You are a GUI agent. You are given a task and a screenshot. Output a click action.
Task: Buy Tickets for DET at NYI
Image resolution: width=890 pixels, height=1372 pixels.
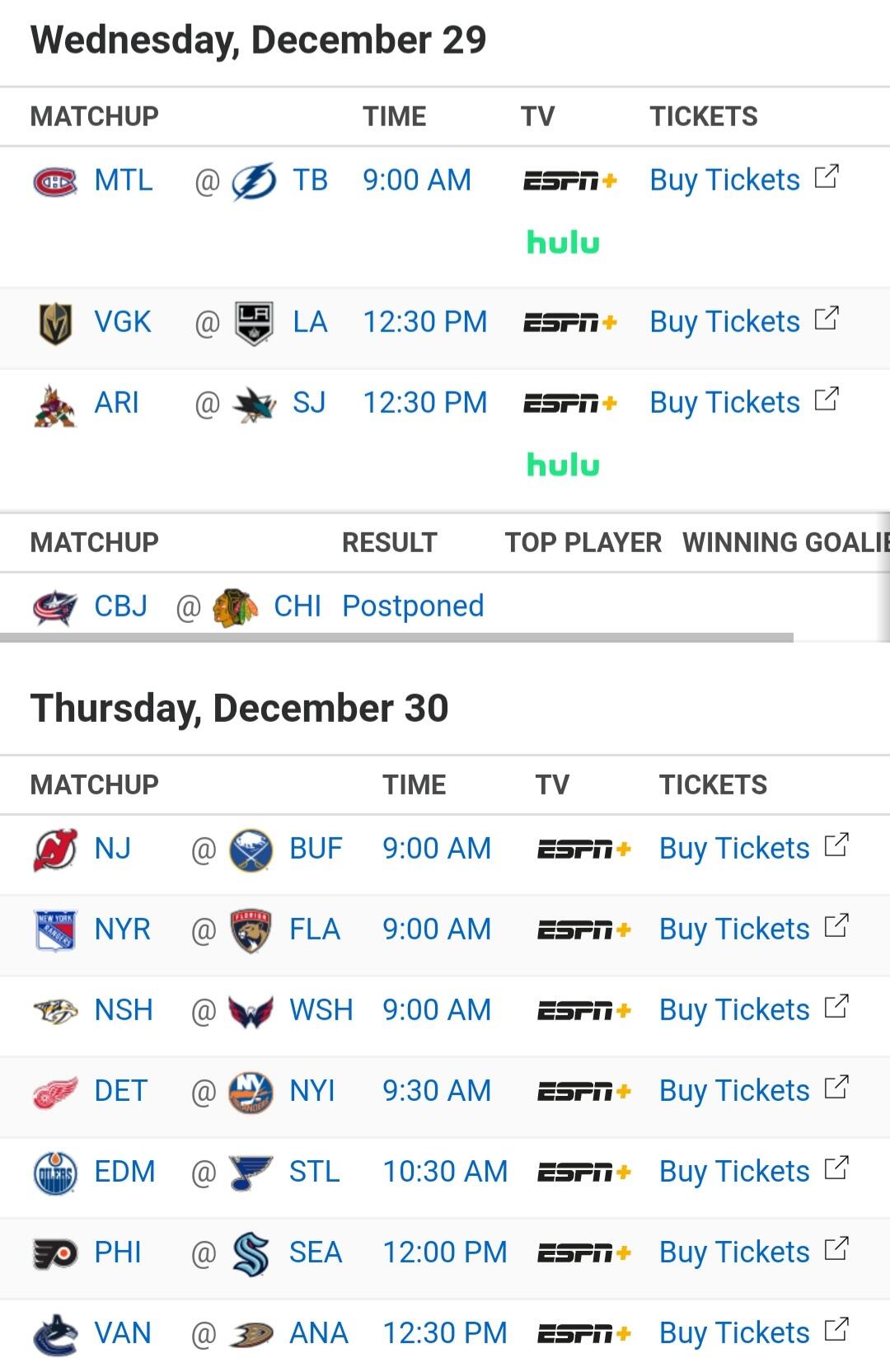[734, 1090]
